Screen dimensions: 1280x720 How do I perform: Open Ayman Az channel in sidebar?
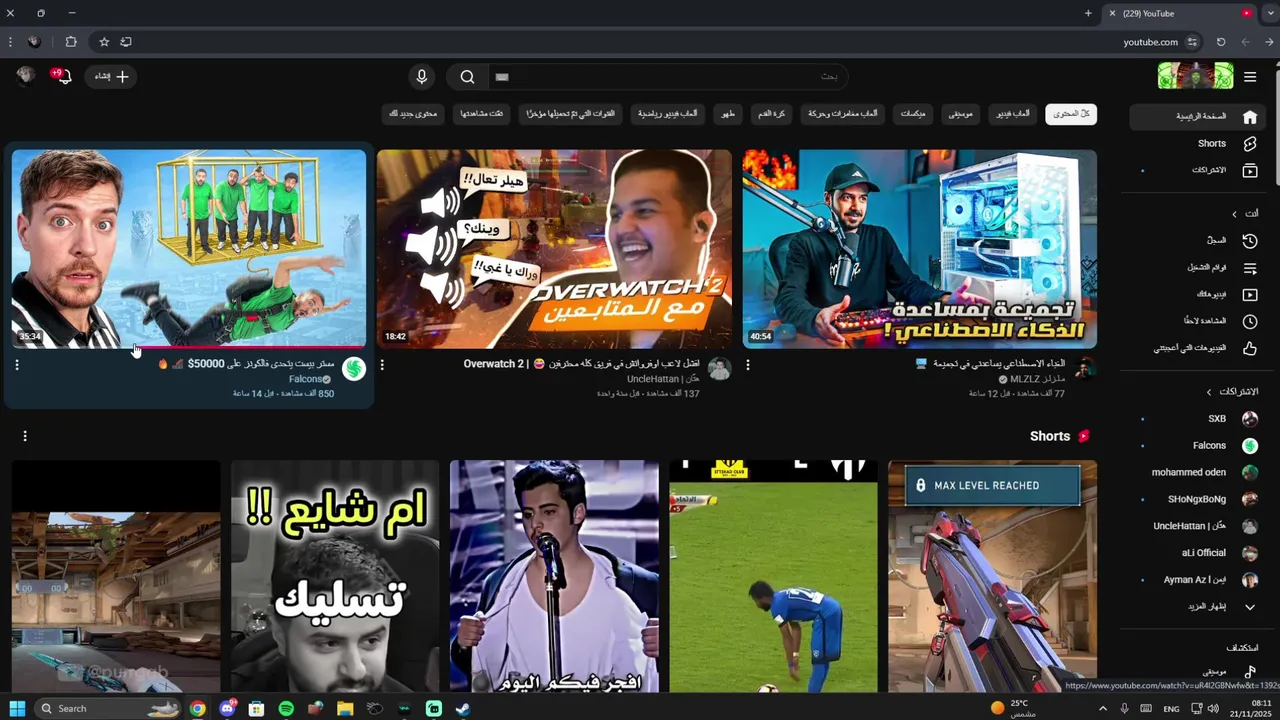[1196, 580]
